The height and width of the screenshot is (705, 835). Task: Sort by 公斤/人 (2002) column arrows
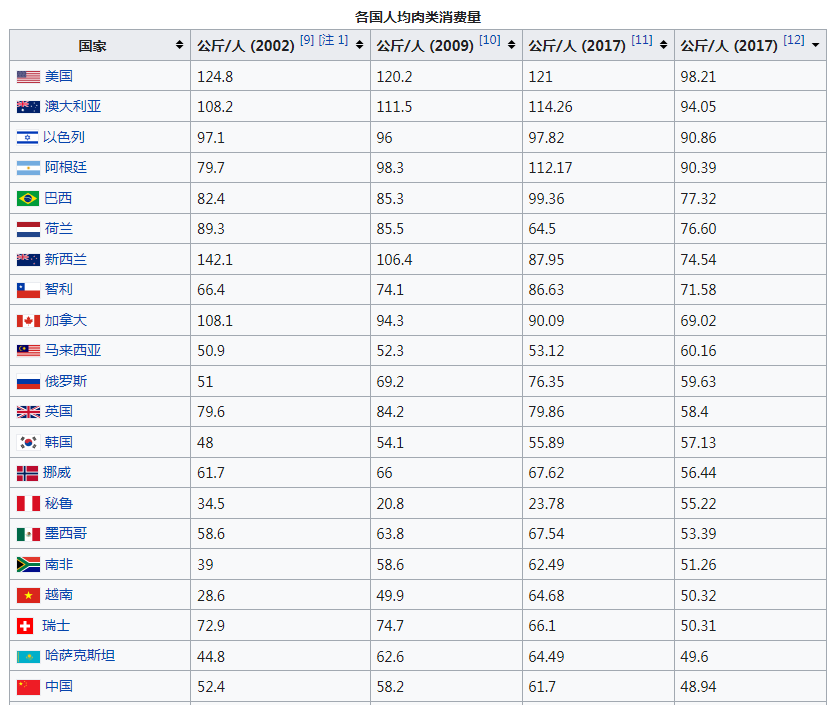(359, 45)
